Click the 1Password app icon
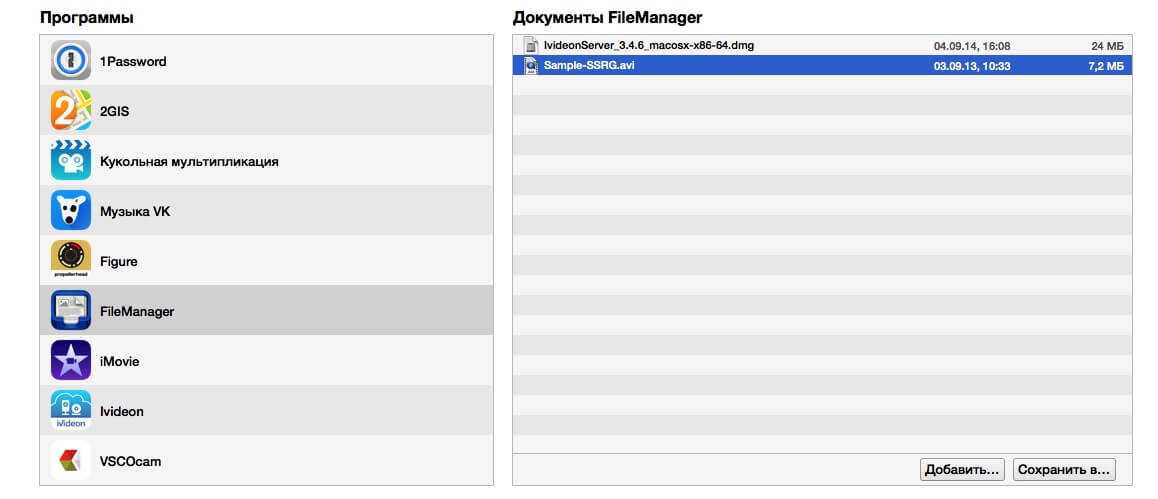The image size is (1158, 499). click(x=71, y=61)
